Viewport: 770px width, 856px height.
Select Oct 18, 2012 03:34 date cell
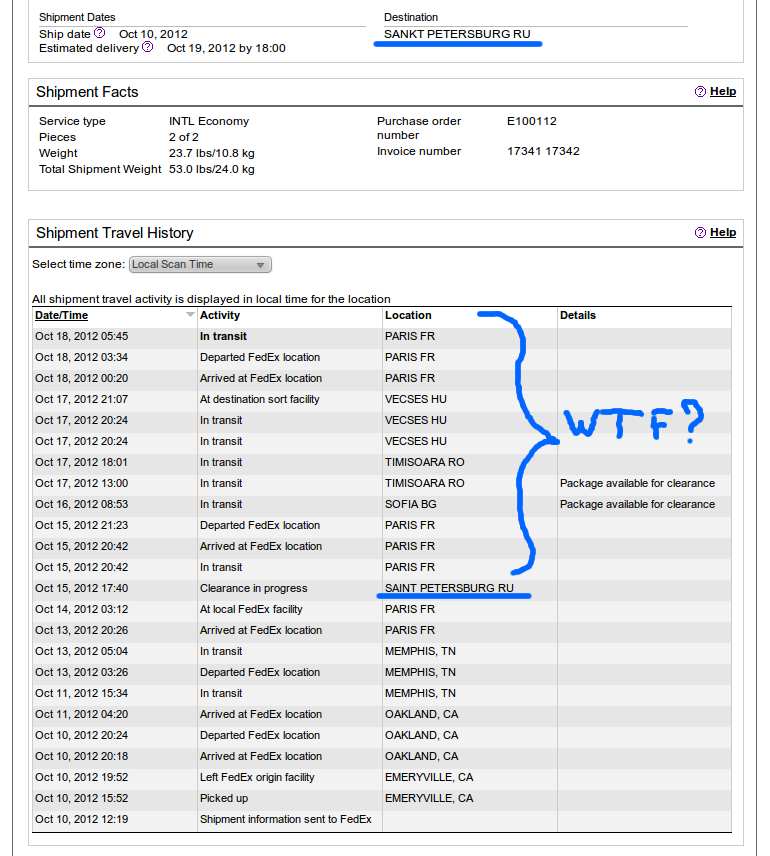coord(81,357)
